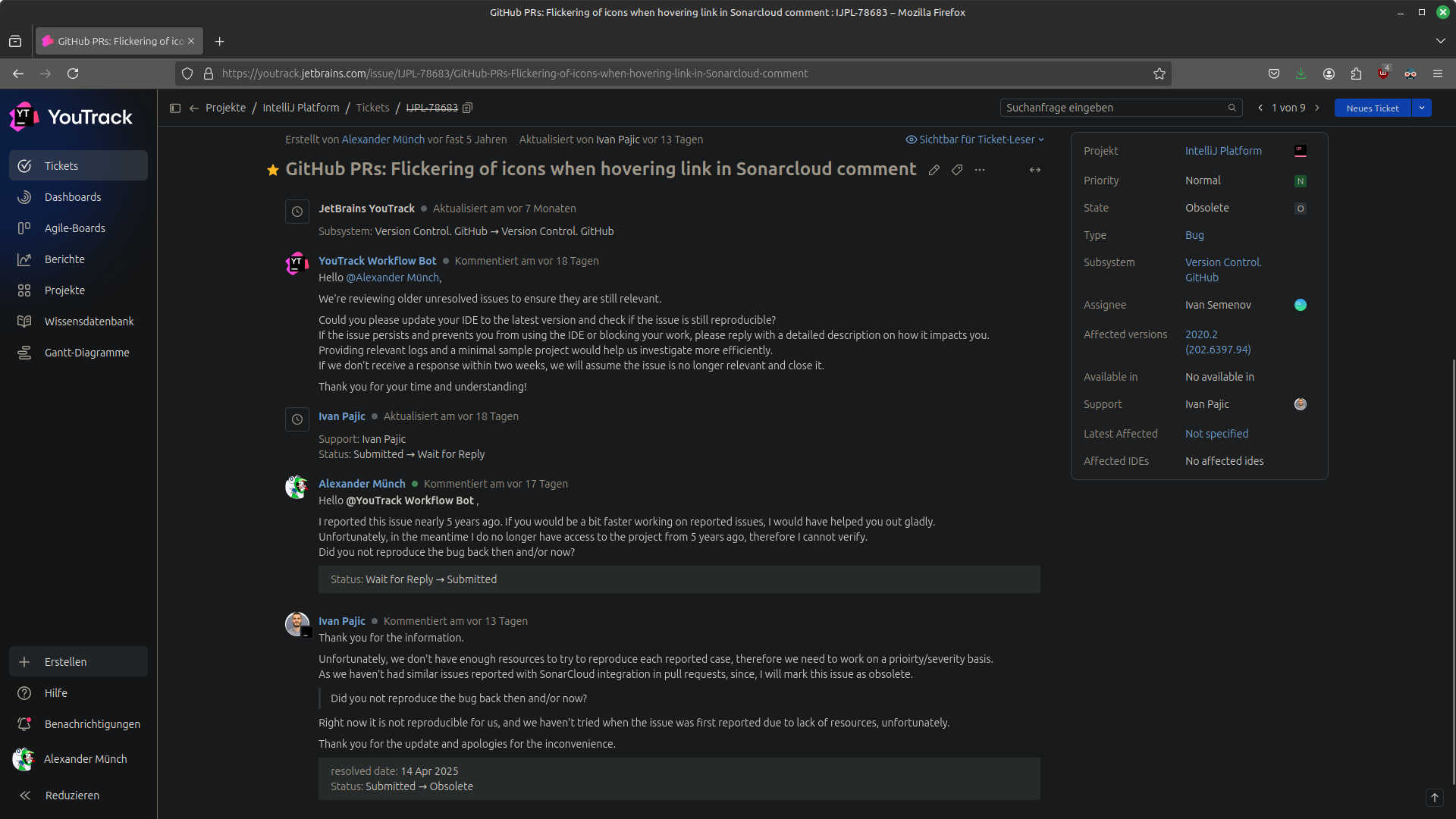1456x819 pixels.
Task: Show more actions via three-dots icon
Action: point(980,171)
